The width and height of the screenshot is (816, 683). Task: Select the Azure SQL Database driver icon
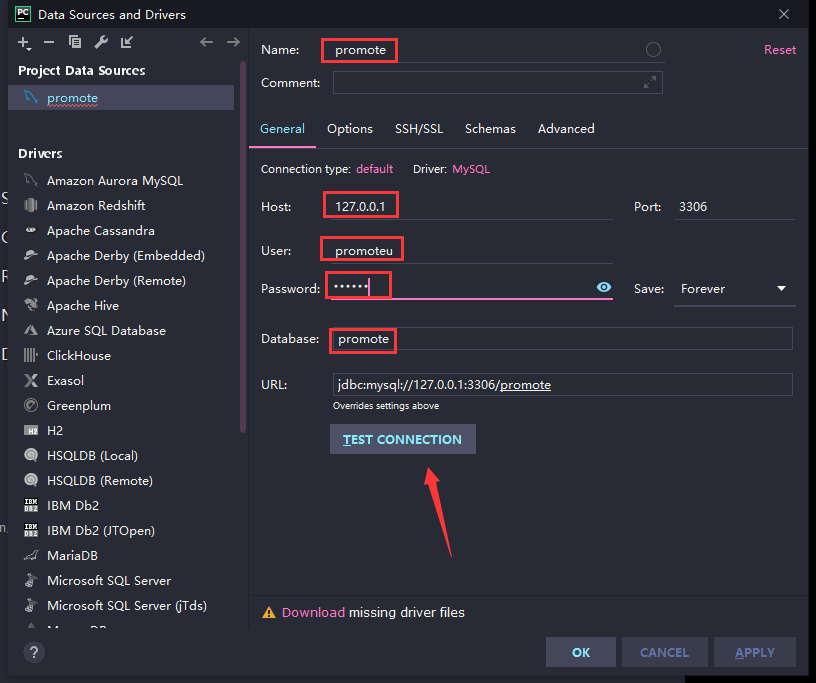[31, 330]
